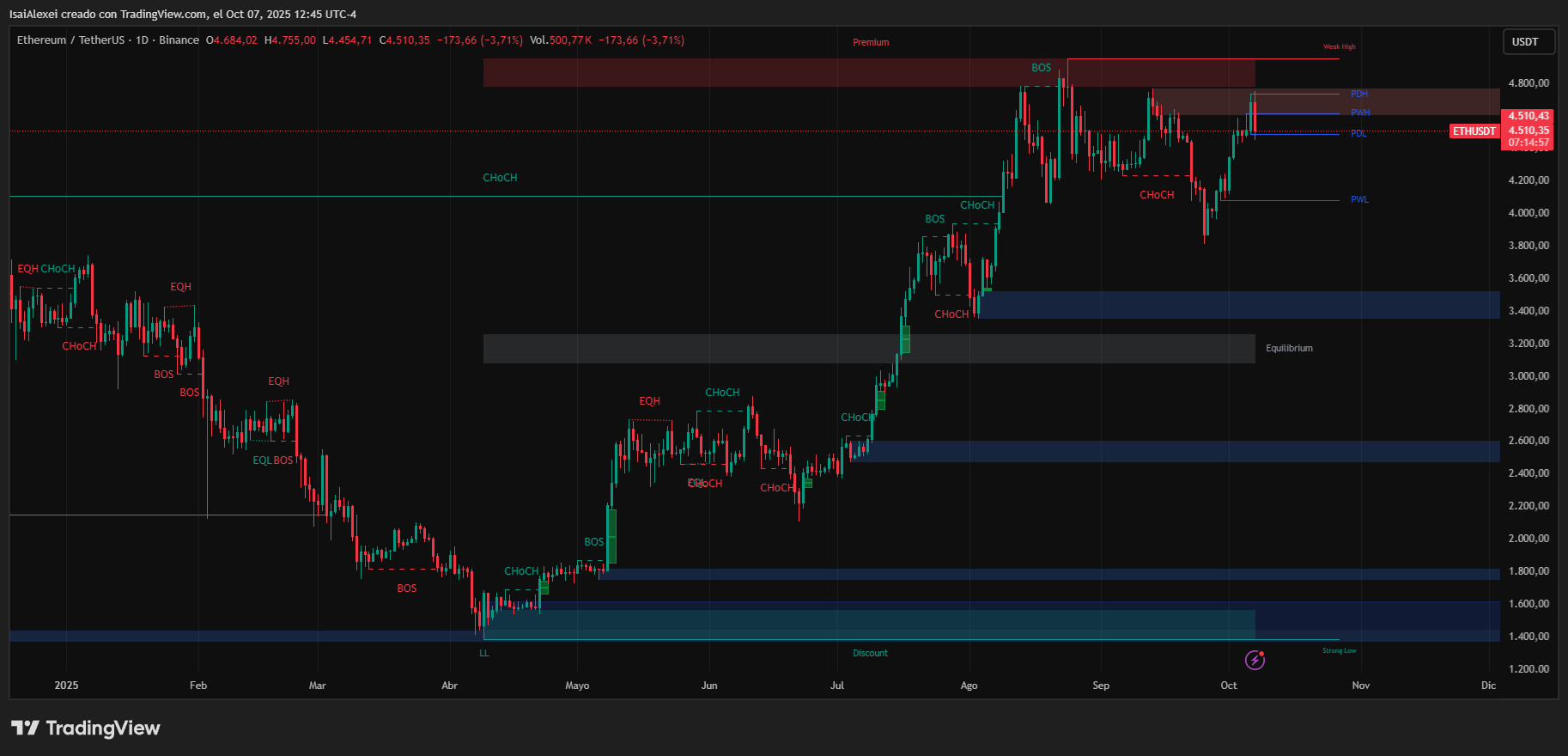
Task: Click the TradingView logo
Action: pyautogui.click(x=86, y=729)
